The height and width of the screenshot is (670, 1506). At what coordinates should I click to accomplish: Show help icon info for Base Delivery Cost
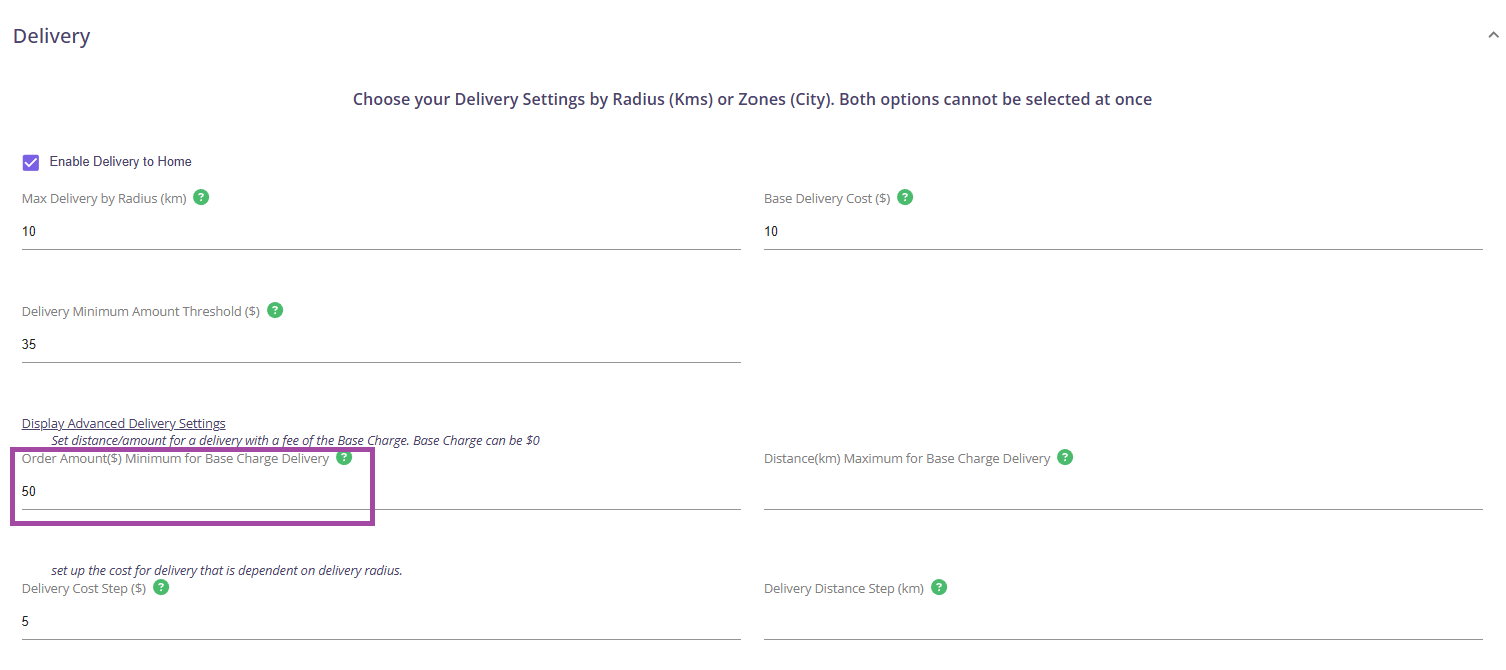point(905,197)
